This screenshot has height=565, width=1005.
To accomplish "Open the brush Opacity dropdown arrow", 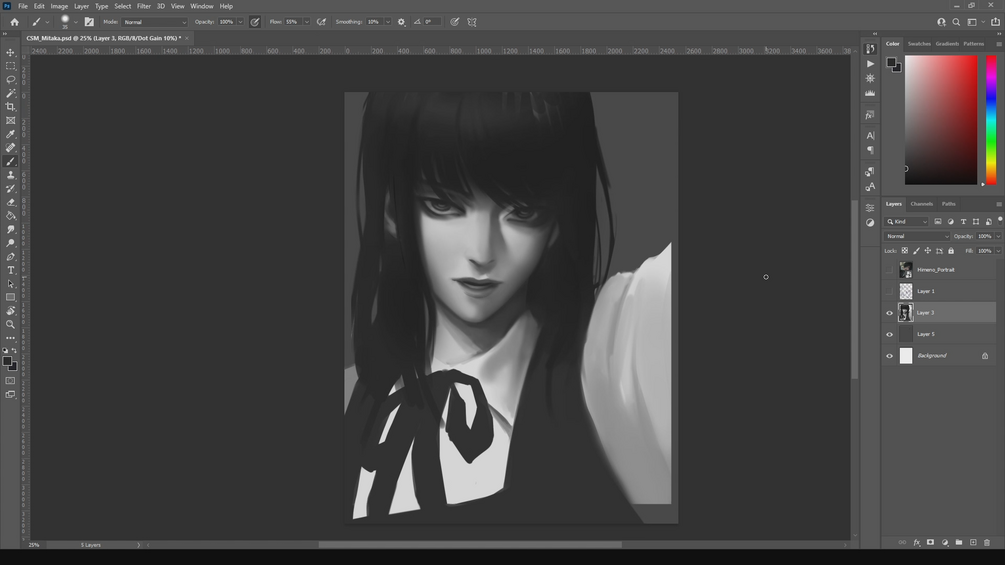I will pyautogui.click(x=240, y=22).
